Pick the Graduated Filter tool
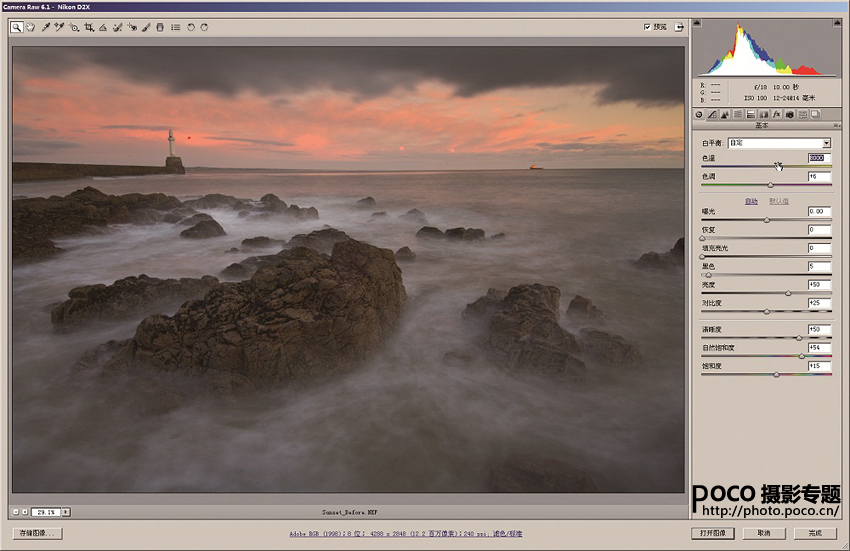The width and height of the screenshot is (850, 551). click(160, 27)
